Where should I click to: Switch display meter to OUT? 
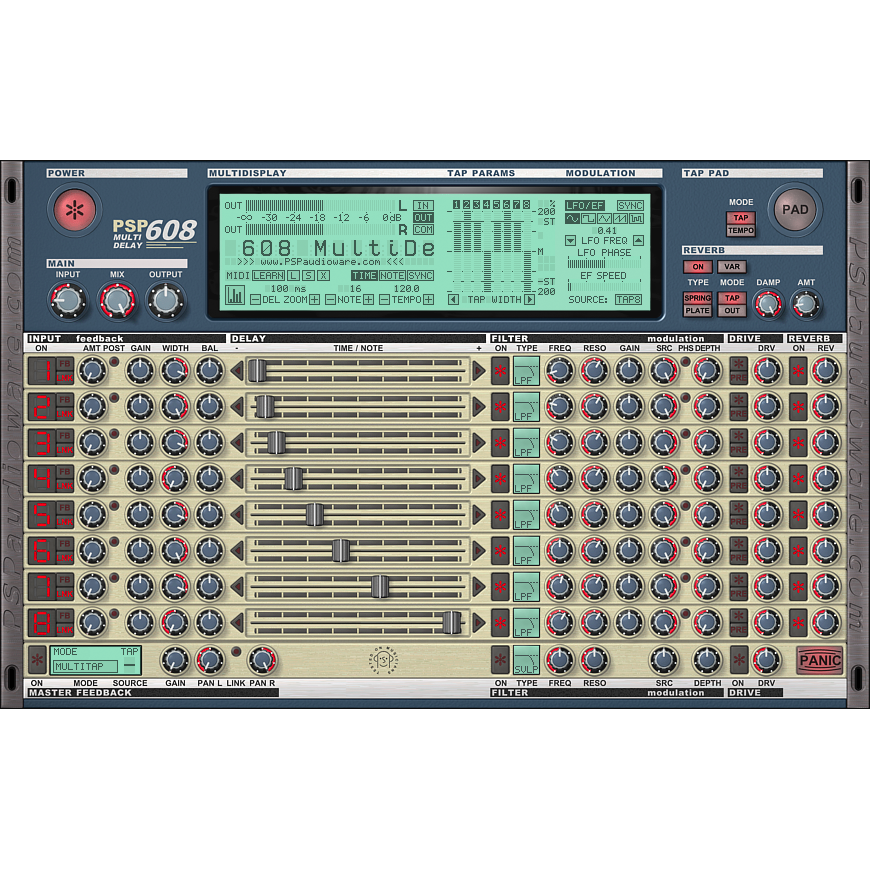click(x=423, y=218)
